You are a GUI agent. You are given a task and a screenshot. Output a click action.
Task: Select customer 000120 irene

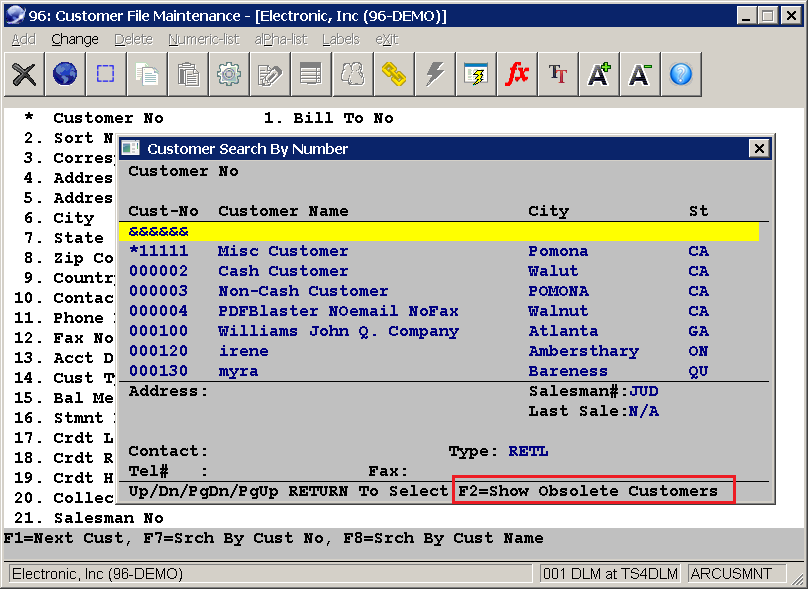point(439,351)
